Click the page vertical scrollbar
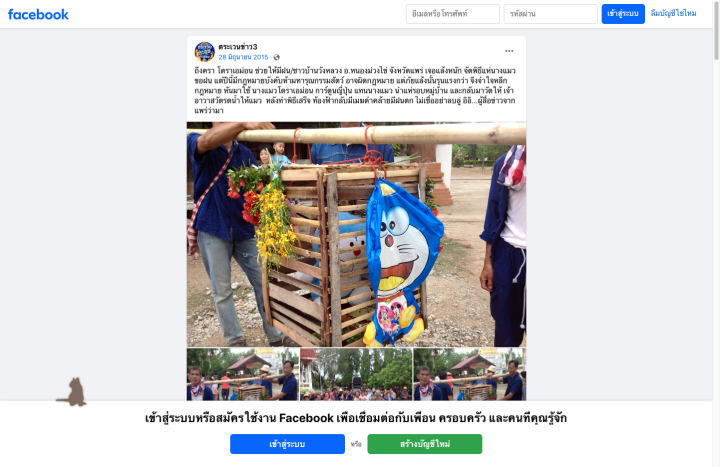The height and width of the screenshot is (467, 720). click(716, 233)
